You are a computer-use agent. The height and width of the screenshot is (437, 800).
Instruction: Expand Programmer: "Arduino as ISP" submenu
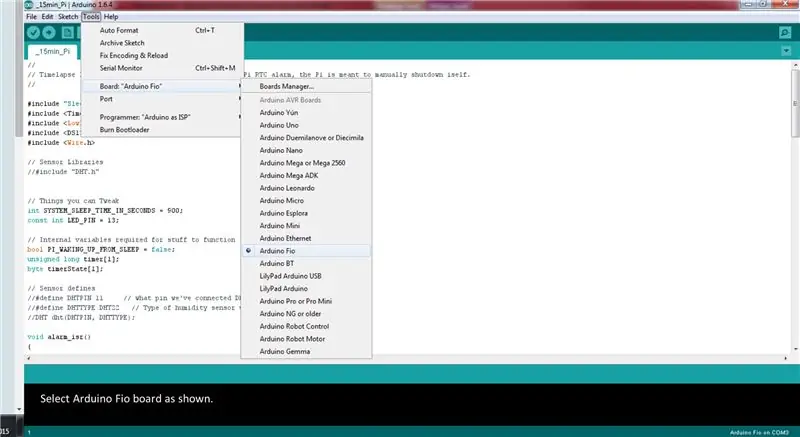coord(162,117)
